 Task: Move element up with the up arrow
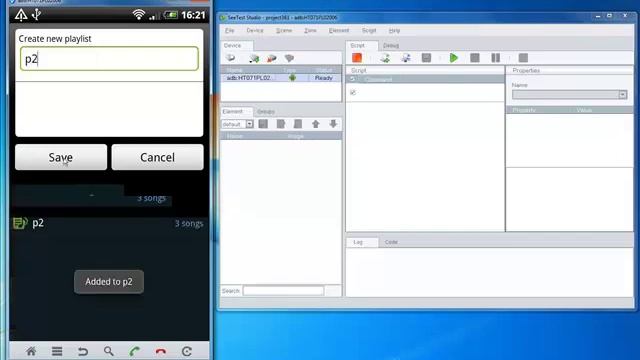pos(316,124)
